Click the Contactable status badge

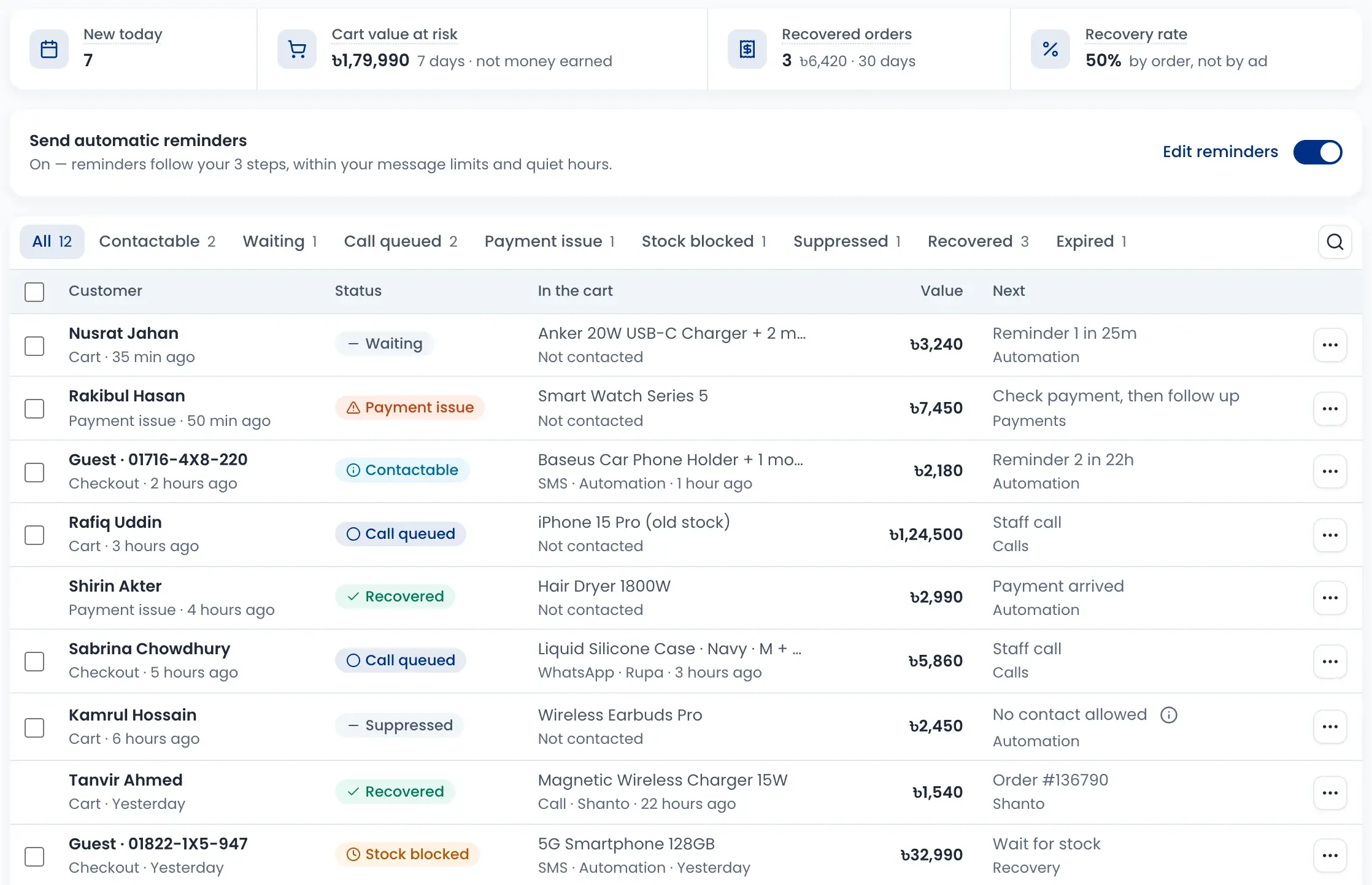tap(403, 470)
